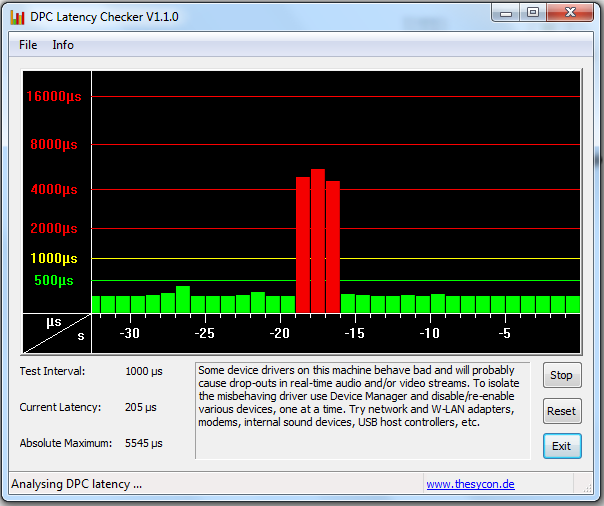Viewport: 604px width, 506px height.
Task: Click the tallest red latency bar
Action: point(318,240)
